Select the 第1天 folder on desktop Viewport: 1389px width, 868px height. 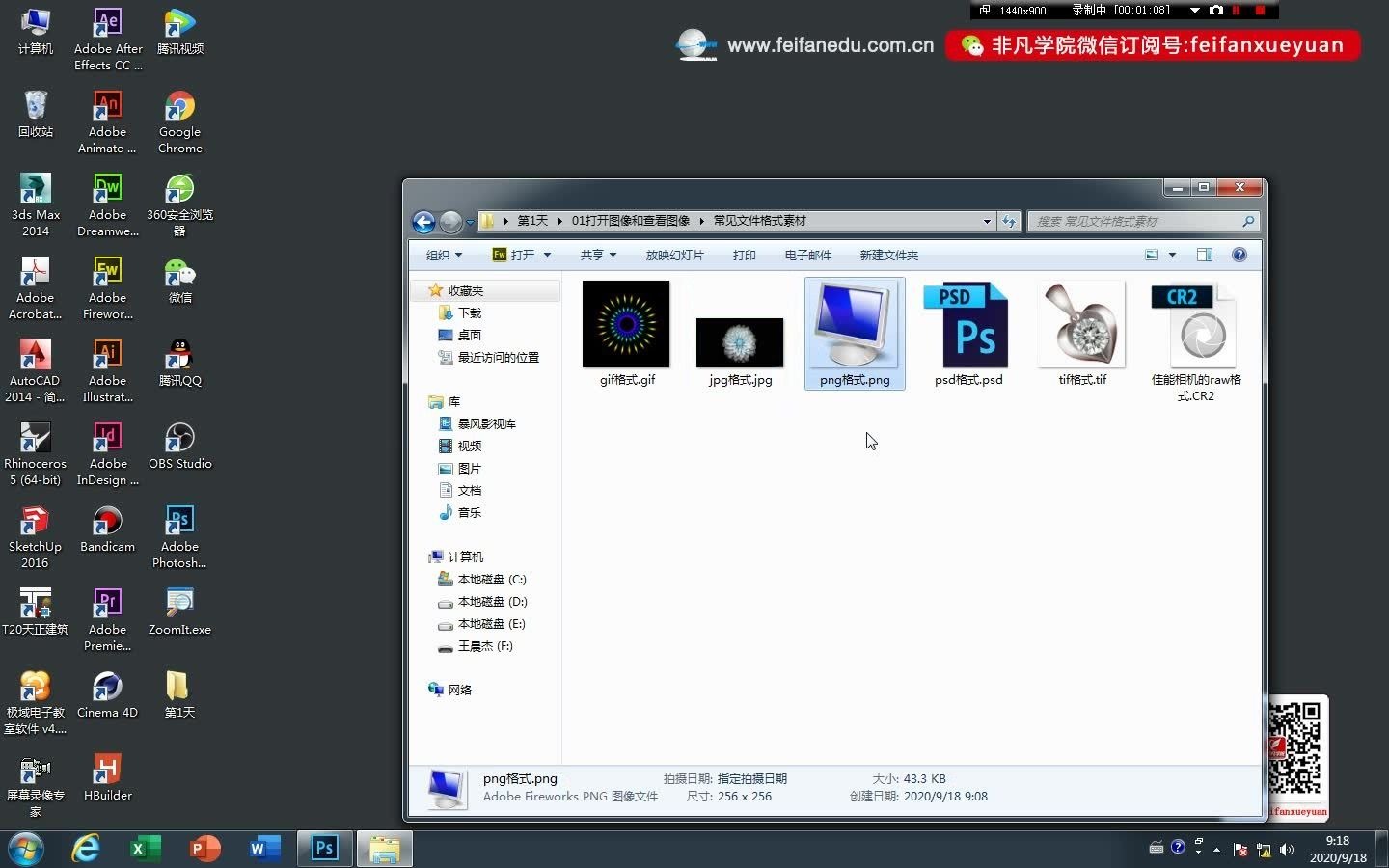179,694
